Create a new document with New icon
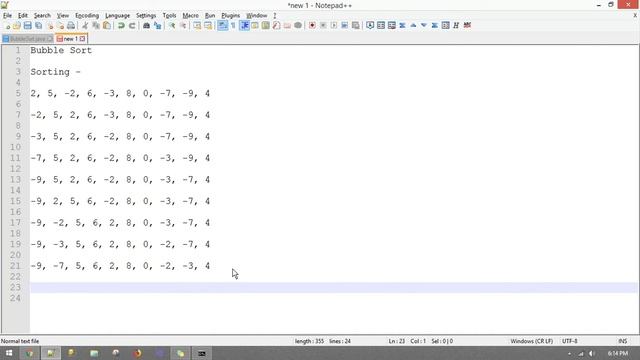The width and height of the screenshot is (640, 360). pyautogui.click(x=7, y=26)
